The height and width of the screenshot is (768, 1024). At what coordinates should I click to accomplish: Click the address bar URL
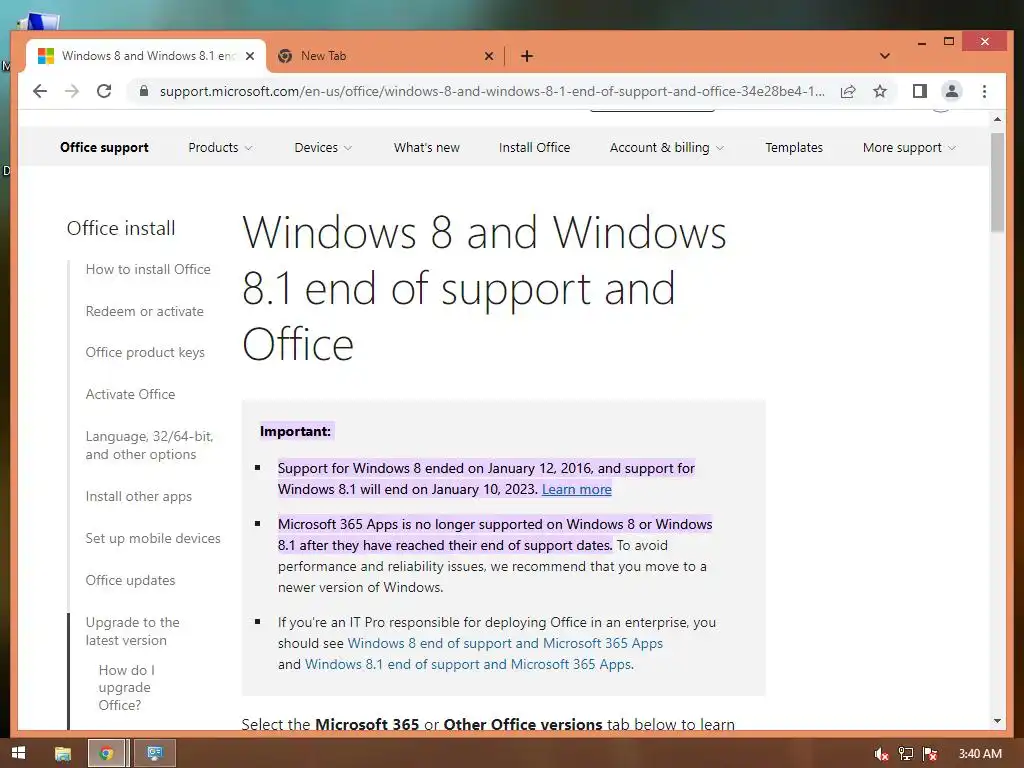tap(492, 91)
